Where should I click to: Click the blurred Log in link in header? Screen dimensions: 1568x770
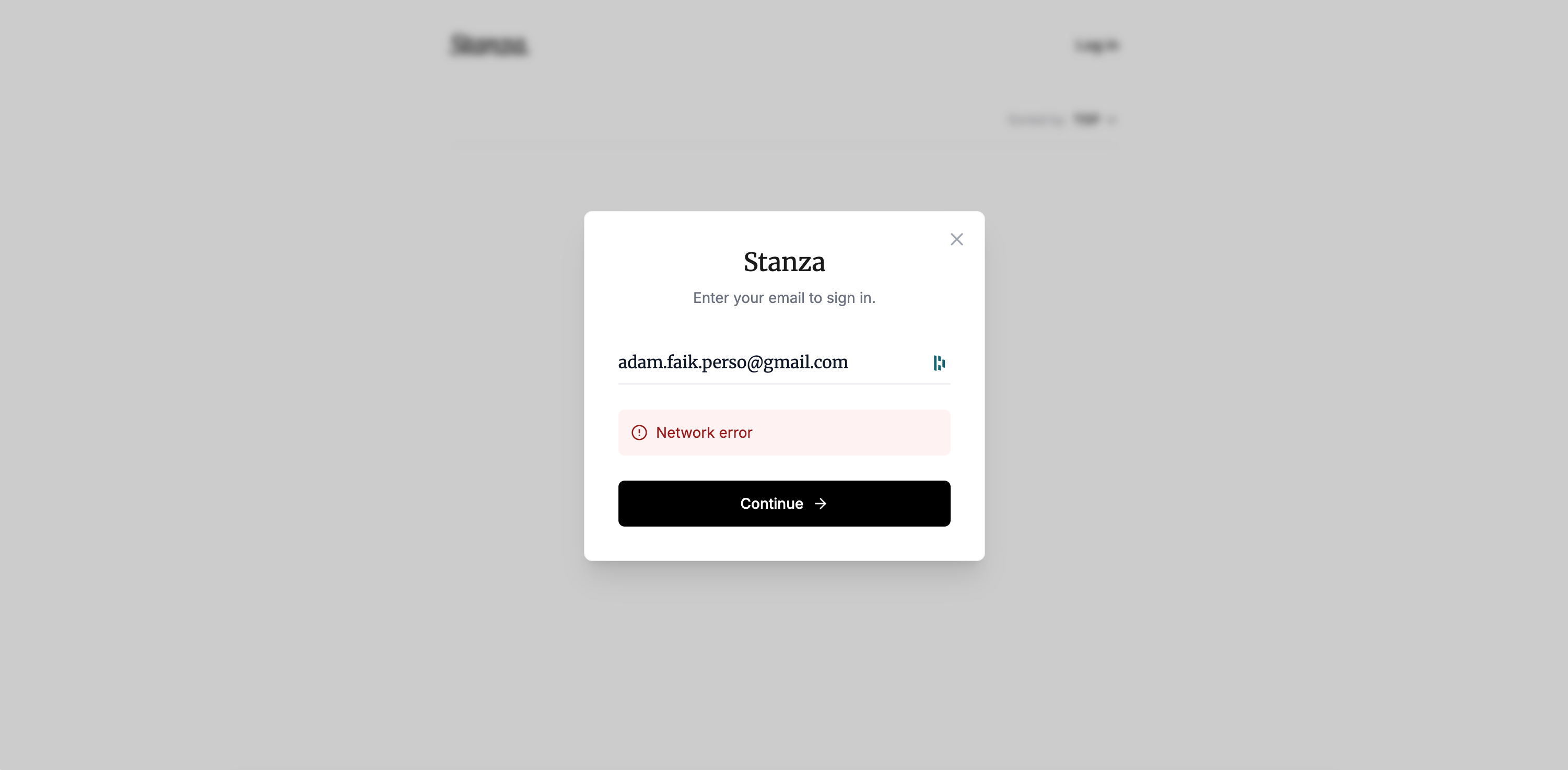[1096, 45]
